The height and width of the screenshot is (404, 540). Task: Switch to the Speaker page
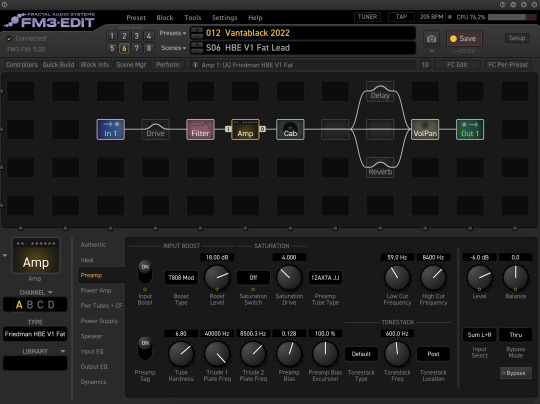tap(91, 336)
